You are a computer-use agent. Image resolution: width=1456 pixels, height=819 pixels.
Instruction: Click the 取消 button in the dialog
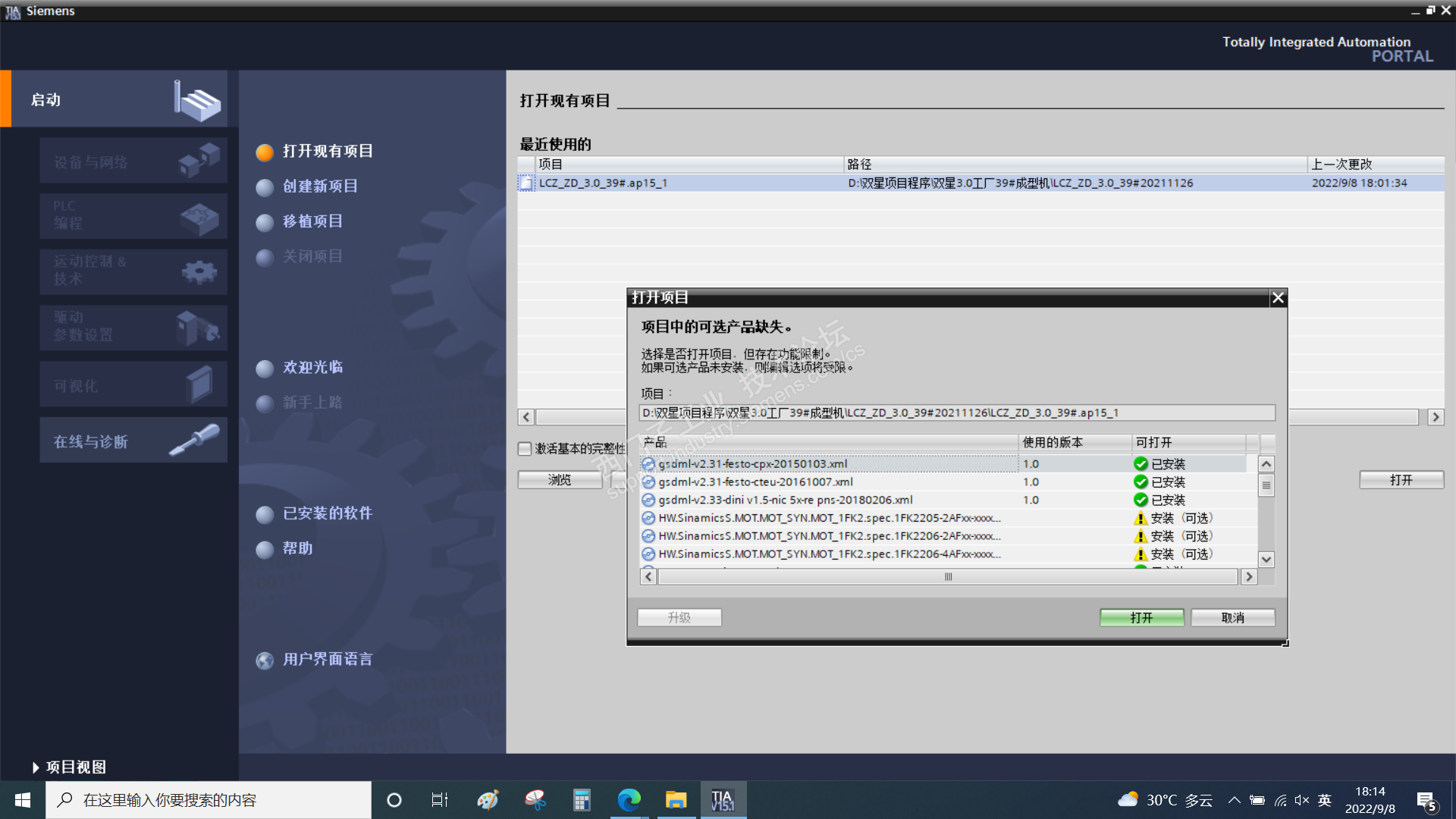(x=1232, y=617)
